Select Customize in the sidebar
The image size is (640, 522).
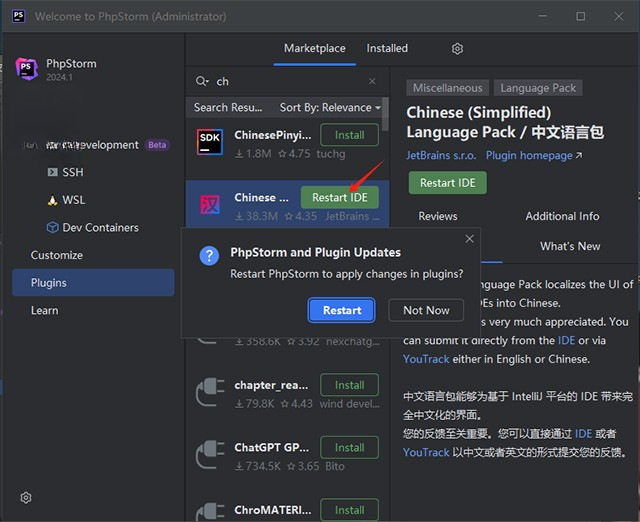tap(93, 255)
